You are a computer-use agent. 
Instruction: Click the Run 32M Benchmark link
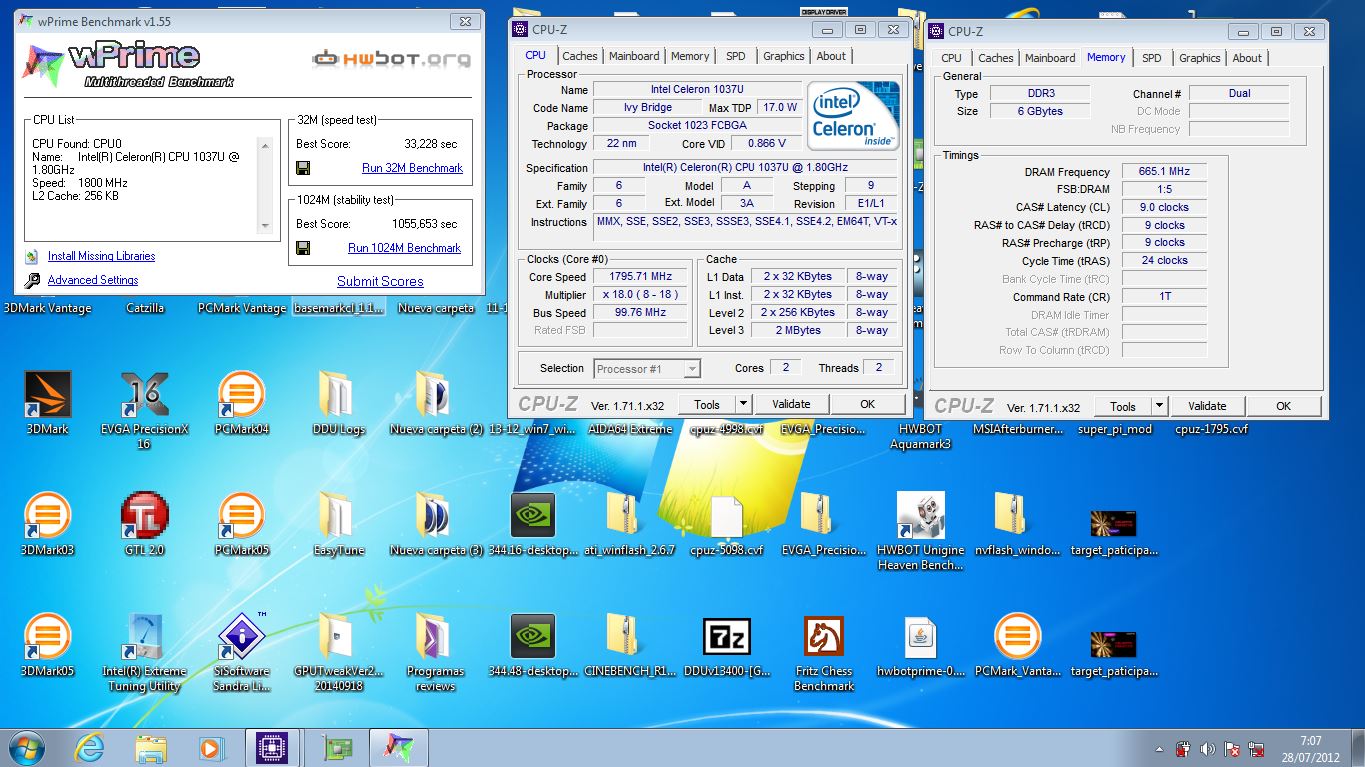point(412,168)
